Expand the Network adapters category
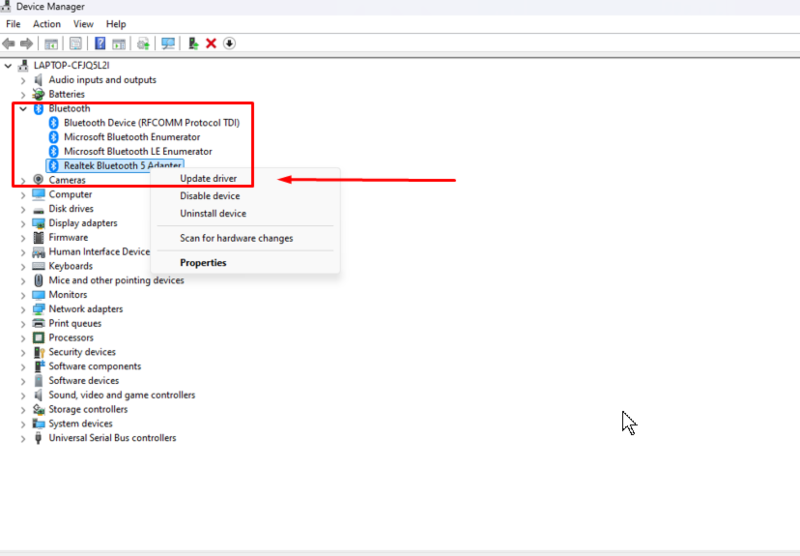The width and height of the screenshot is (800, 556). pos(23,309)
